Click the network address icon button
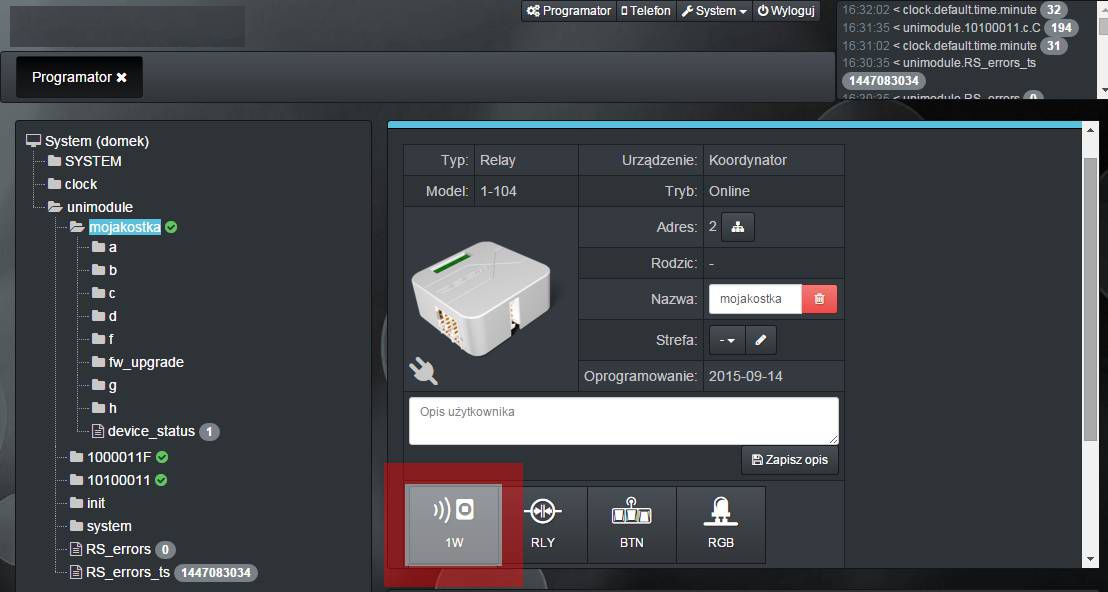Viewport: 1108px width, 592px height. point(738,227)
